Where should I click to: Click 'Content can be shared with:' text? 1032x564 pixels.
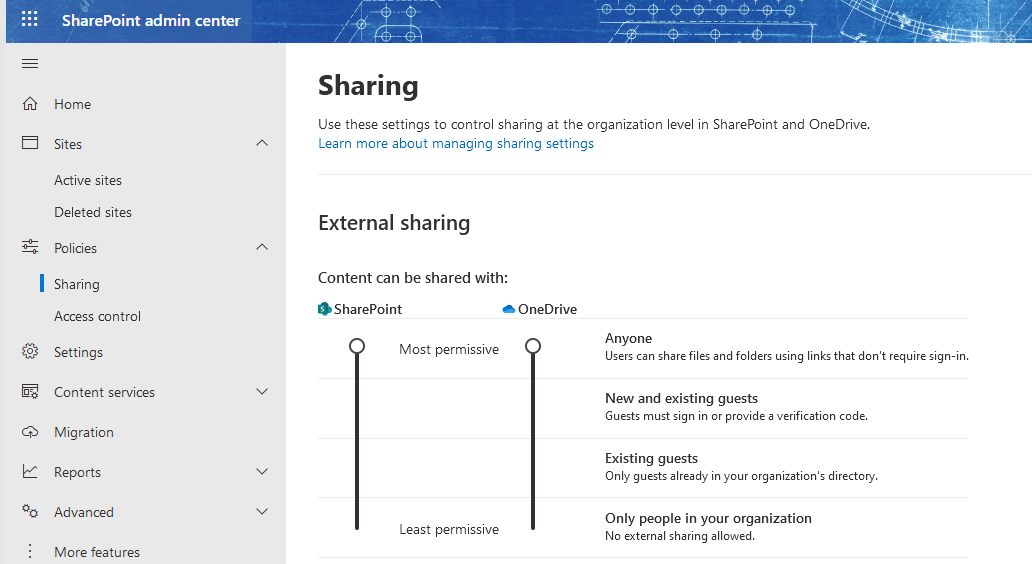[x=413, y=278]
